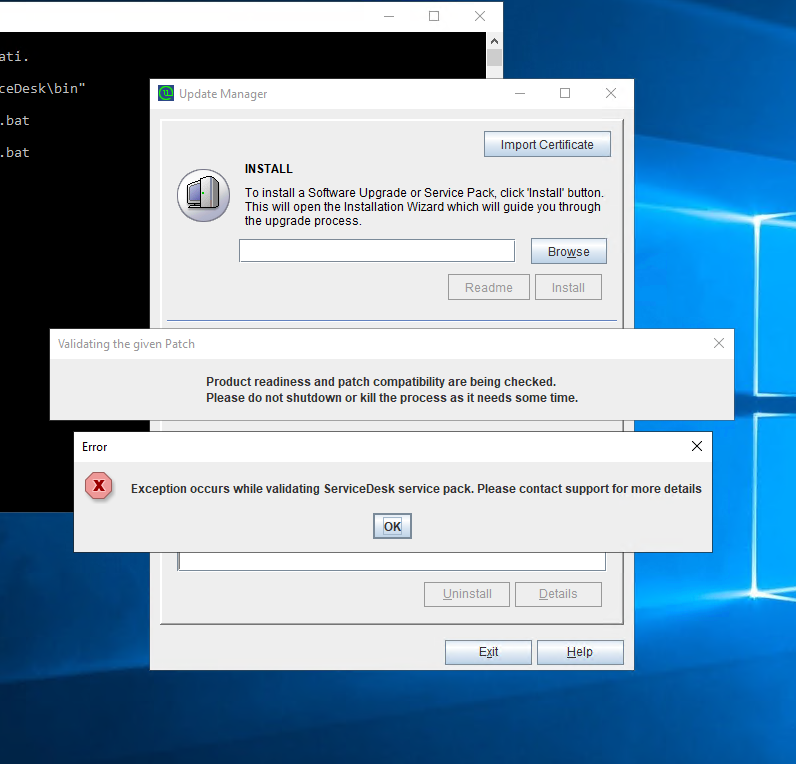
Task: Click the INSTALL heading text
Action: (269, 169)
